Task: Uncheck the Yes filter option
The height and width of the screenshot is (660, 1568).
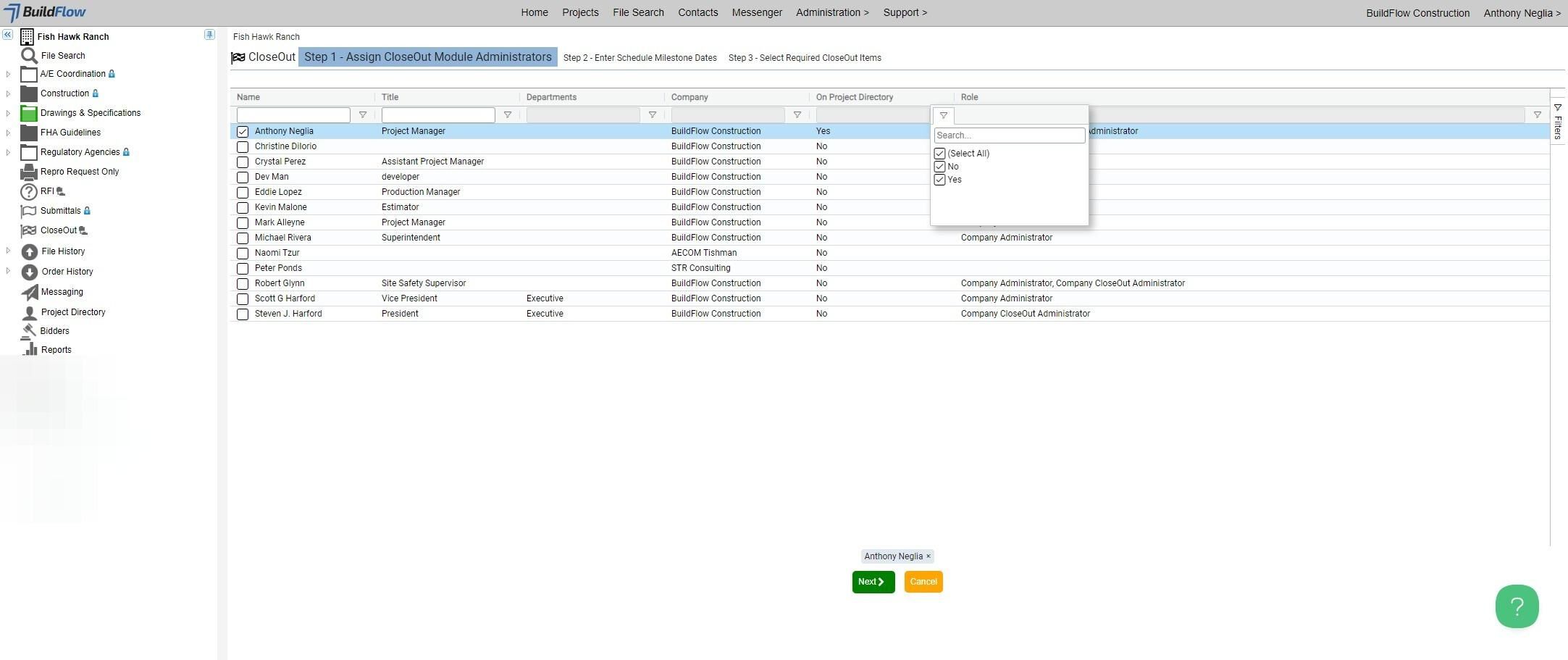Action: (x=939, y=180)
